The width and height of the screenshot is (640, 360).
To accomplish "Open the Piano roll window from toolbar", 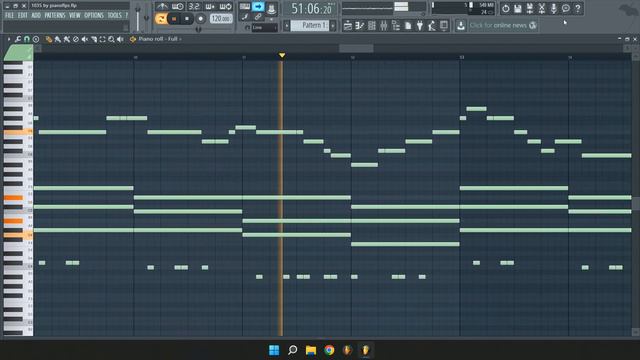I will point(360,26).
